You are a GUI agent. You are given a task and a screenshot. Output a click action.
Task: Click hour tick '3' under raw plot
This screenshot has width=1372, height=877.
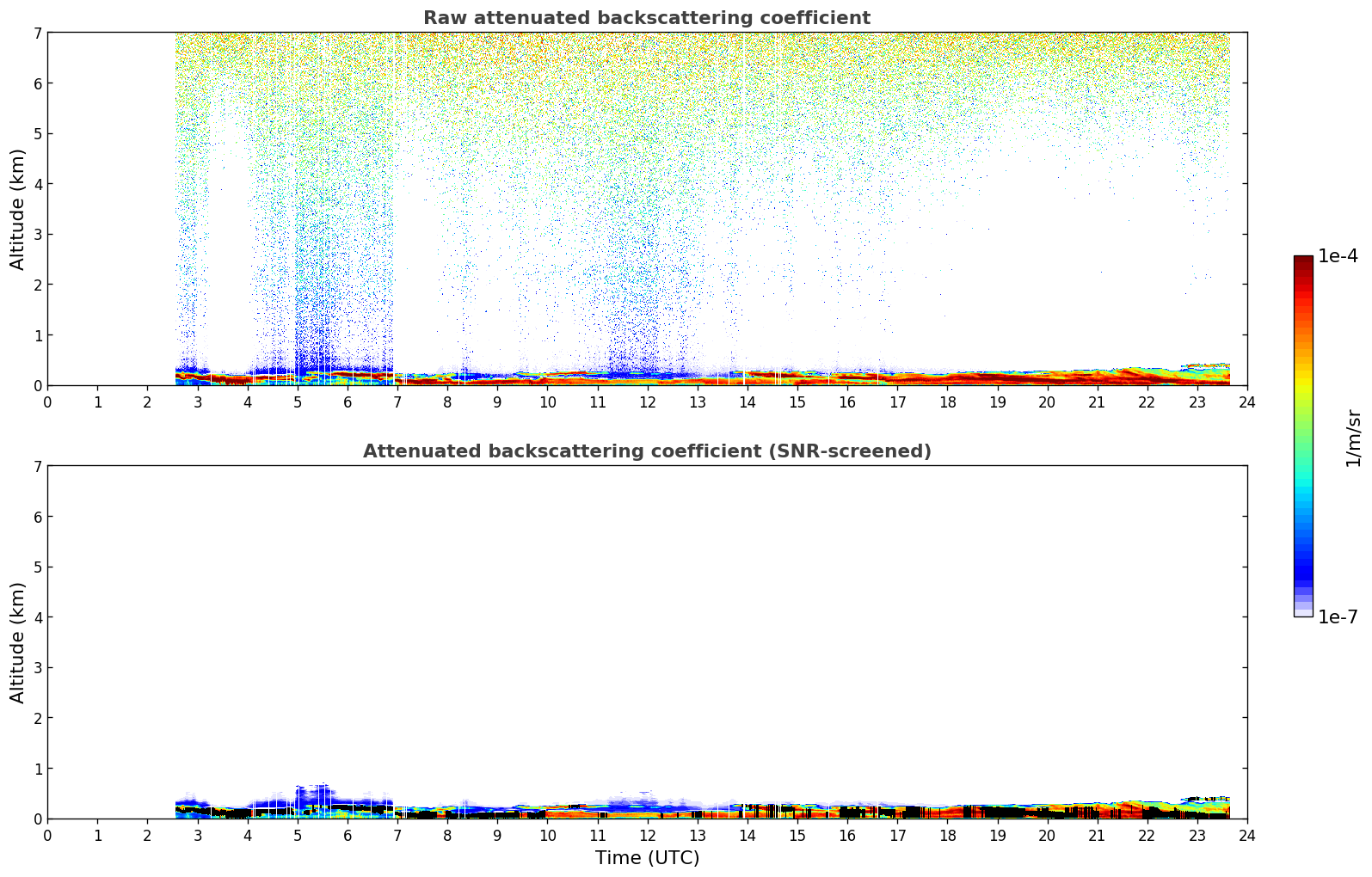(197, 402)
